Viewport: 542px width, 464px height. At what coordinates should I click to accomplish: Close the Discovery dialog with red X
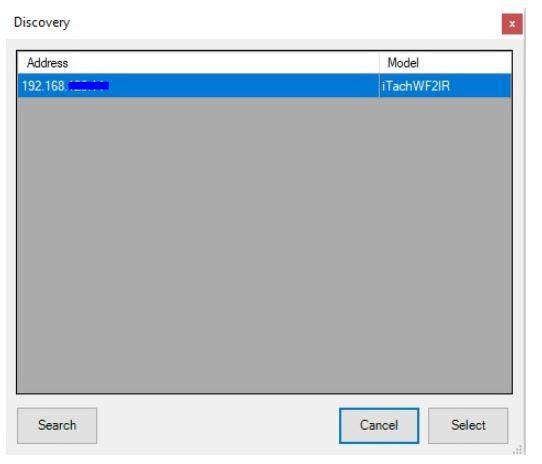click(512, 24)
